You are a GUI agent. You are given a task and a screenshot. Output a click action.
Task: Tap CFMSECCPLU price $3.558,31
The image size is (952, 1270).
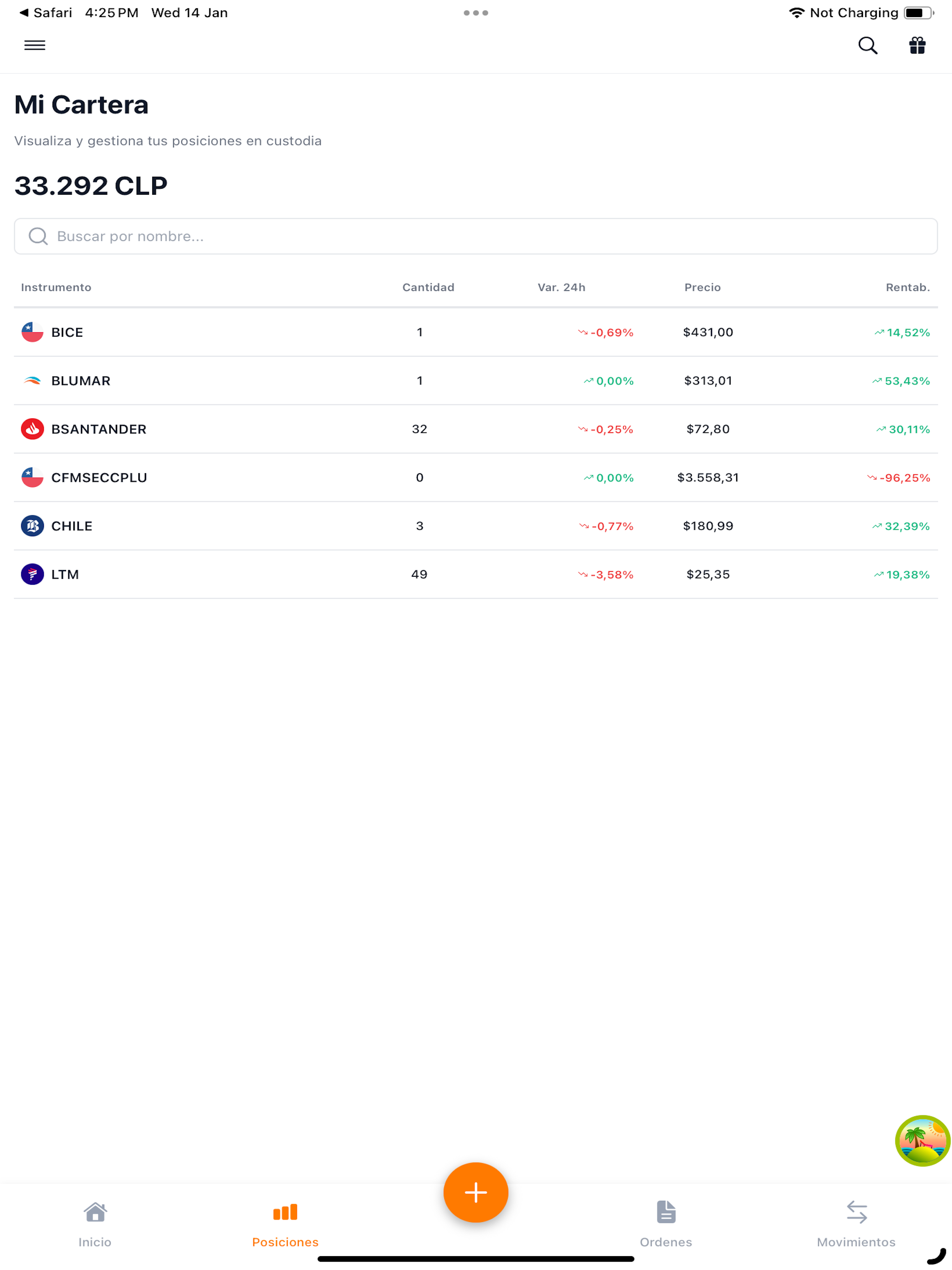click(x=708, y=477)
